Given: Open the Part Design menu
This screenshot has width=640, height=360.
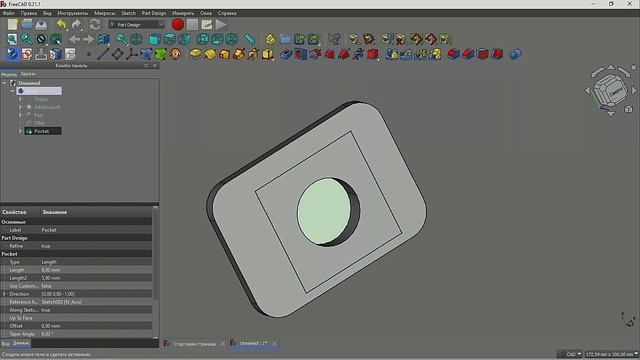Looking at the screenshot, I should click(x=154, y=13).
